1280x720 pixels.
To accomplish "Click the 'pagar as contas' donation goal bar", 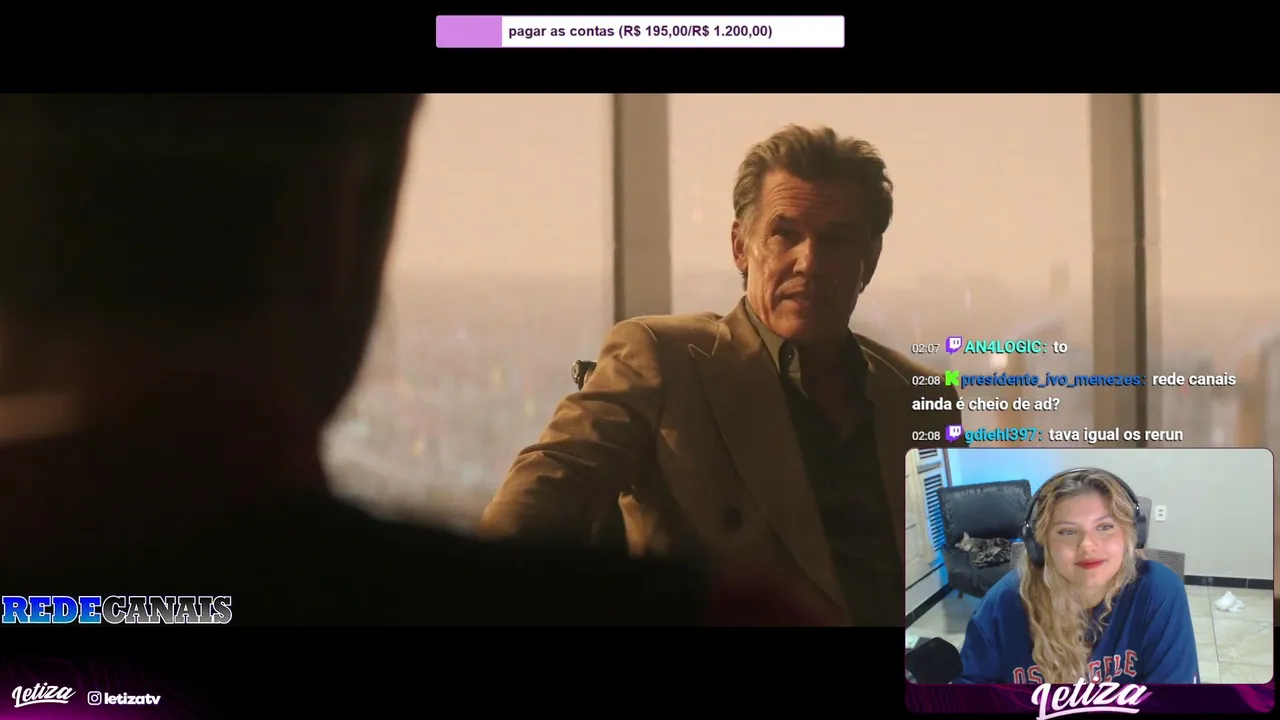I will click(x=640, y=31).
